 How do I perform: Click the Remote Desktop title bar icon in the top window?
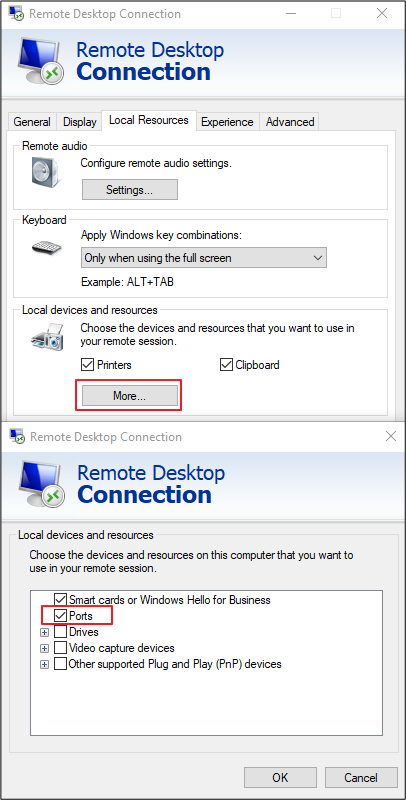16,13
